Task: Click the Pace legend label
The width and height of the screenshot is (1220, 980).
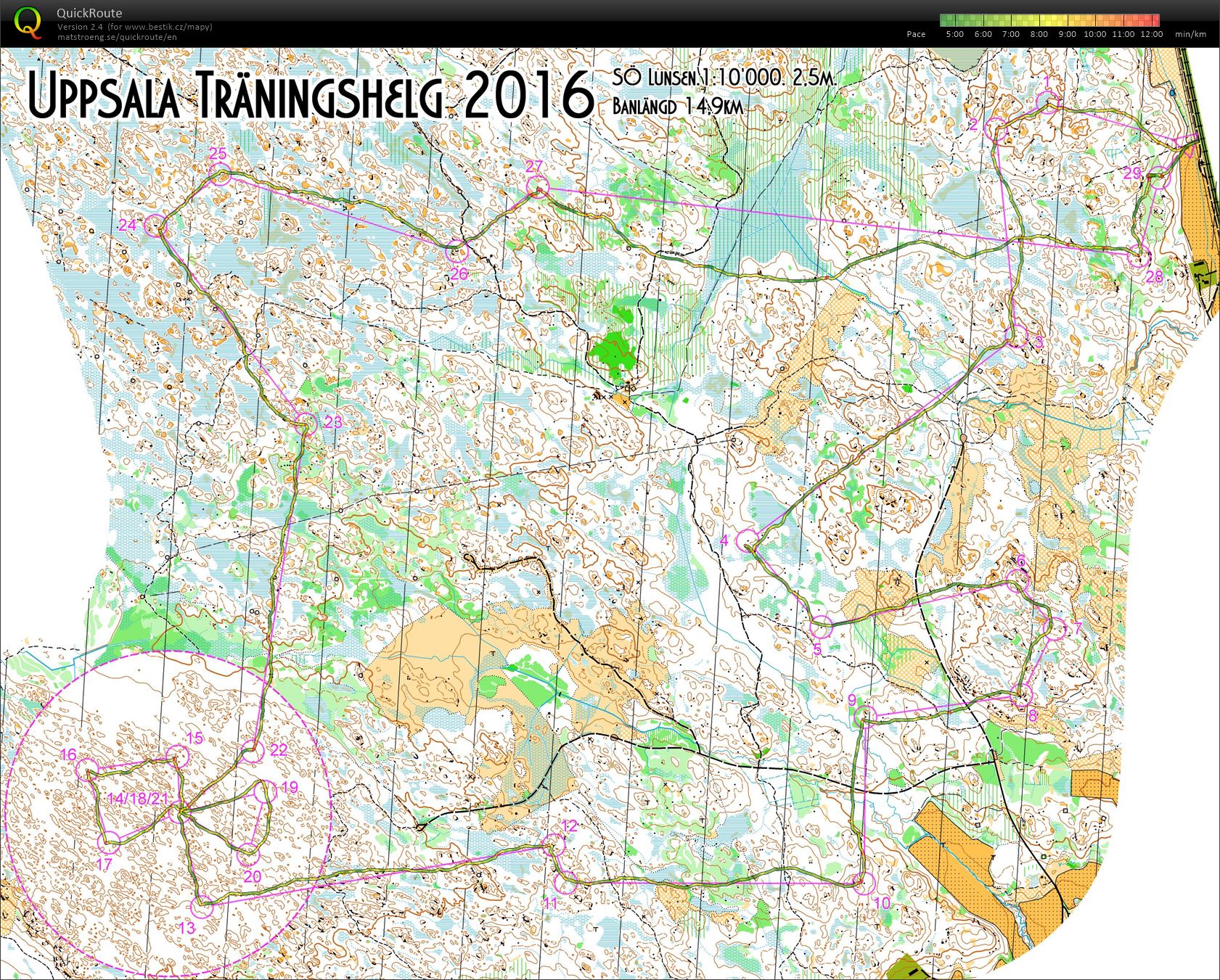Action: click(916, 34)
